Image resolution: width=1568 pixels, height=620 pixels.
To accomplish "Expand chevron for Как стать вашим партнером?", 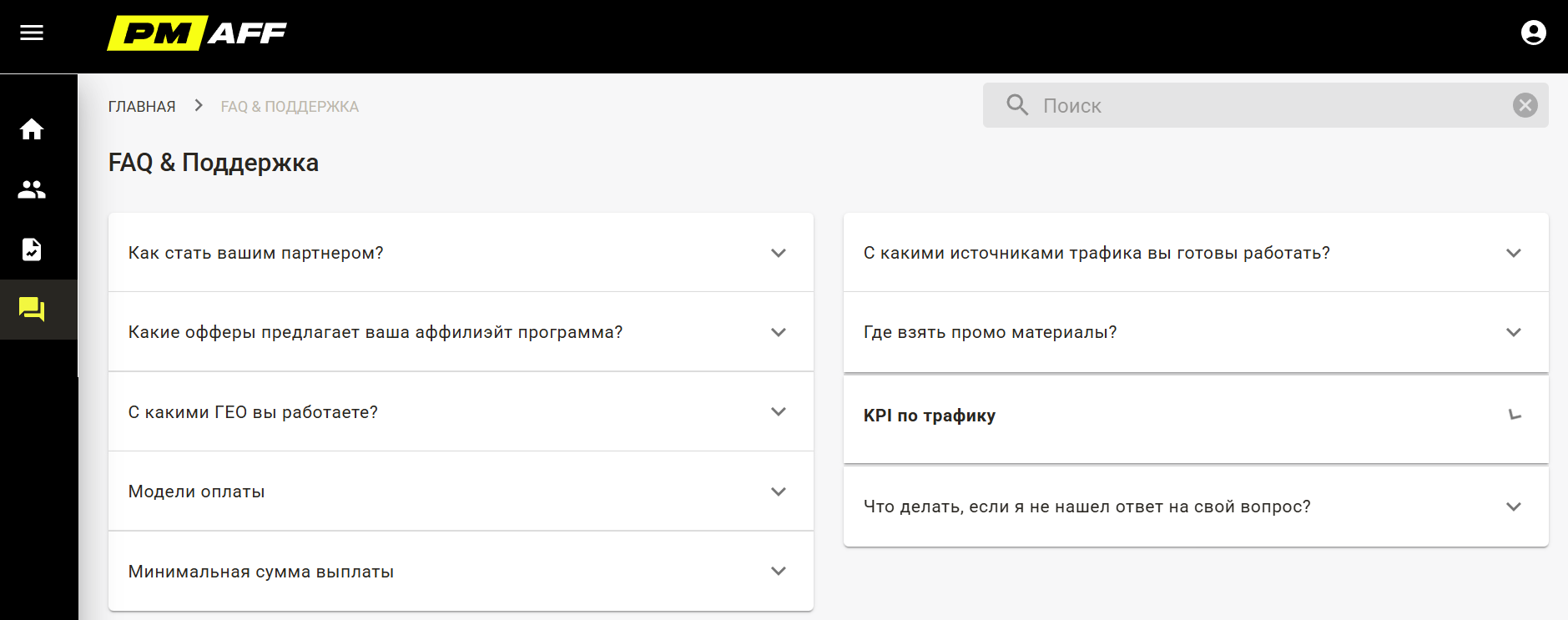I will tap(779, 253).
